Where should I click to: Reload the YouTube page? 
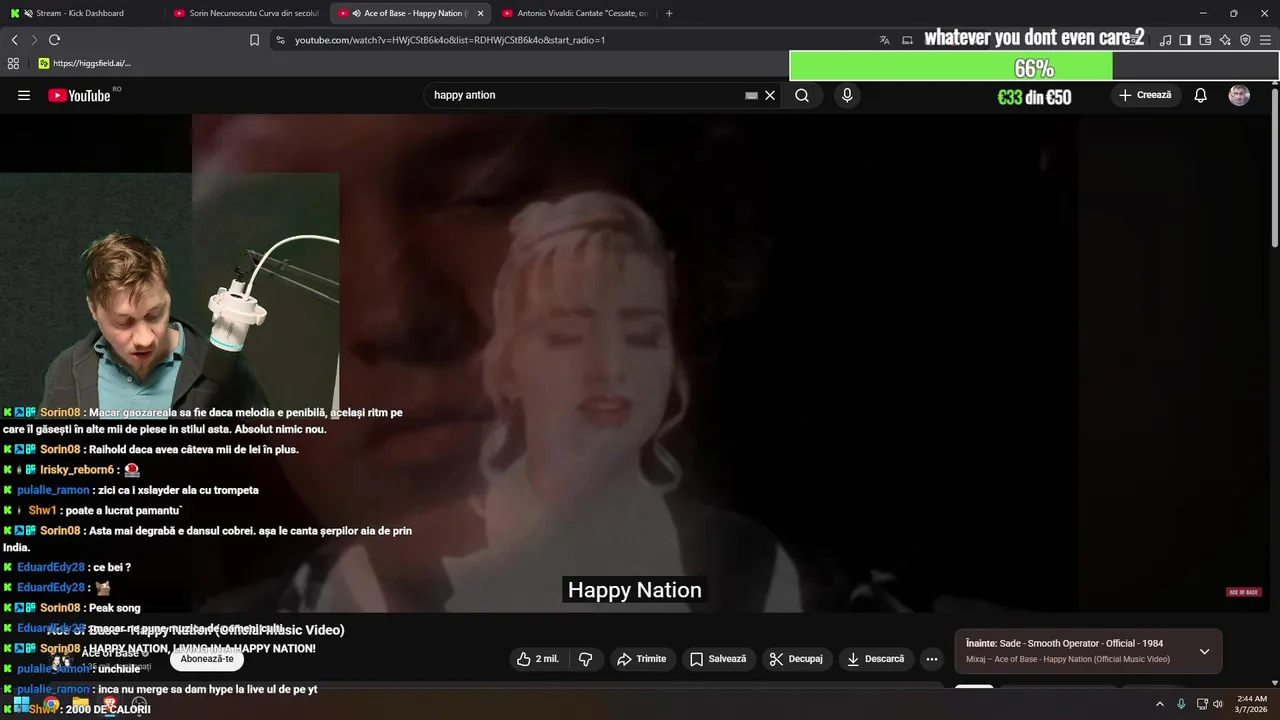tap(54, 40)
